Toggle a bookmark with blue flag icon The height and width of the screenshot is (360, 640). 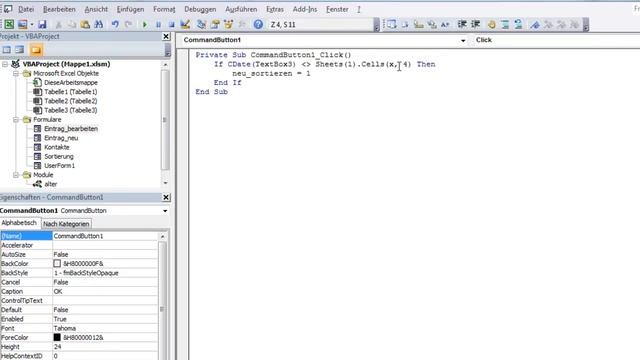click(x=535, y=24)
